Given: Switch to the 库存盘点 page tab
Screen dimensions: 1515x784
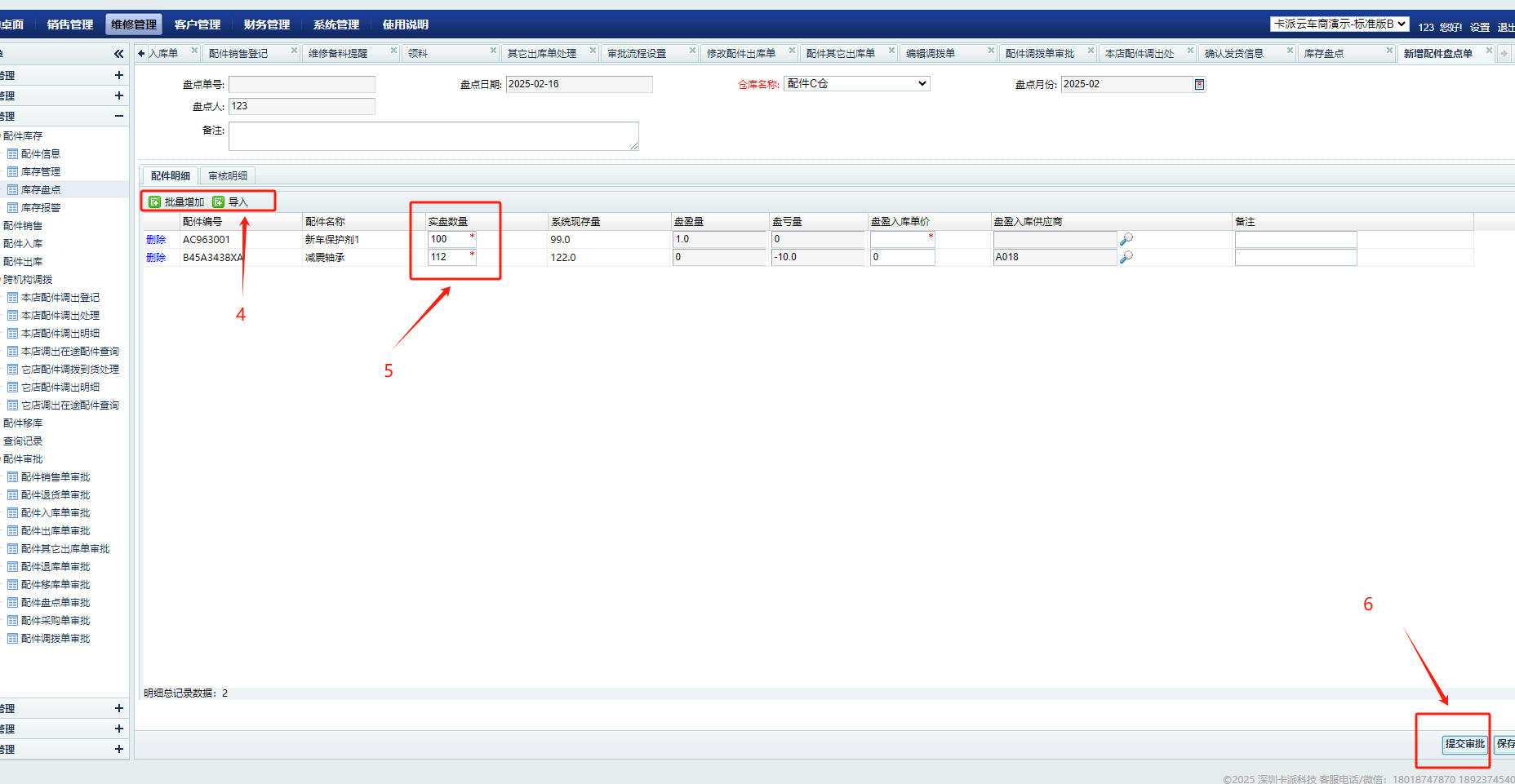Looking at the screenshot, I should pos(1323,54).
